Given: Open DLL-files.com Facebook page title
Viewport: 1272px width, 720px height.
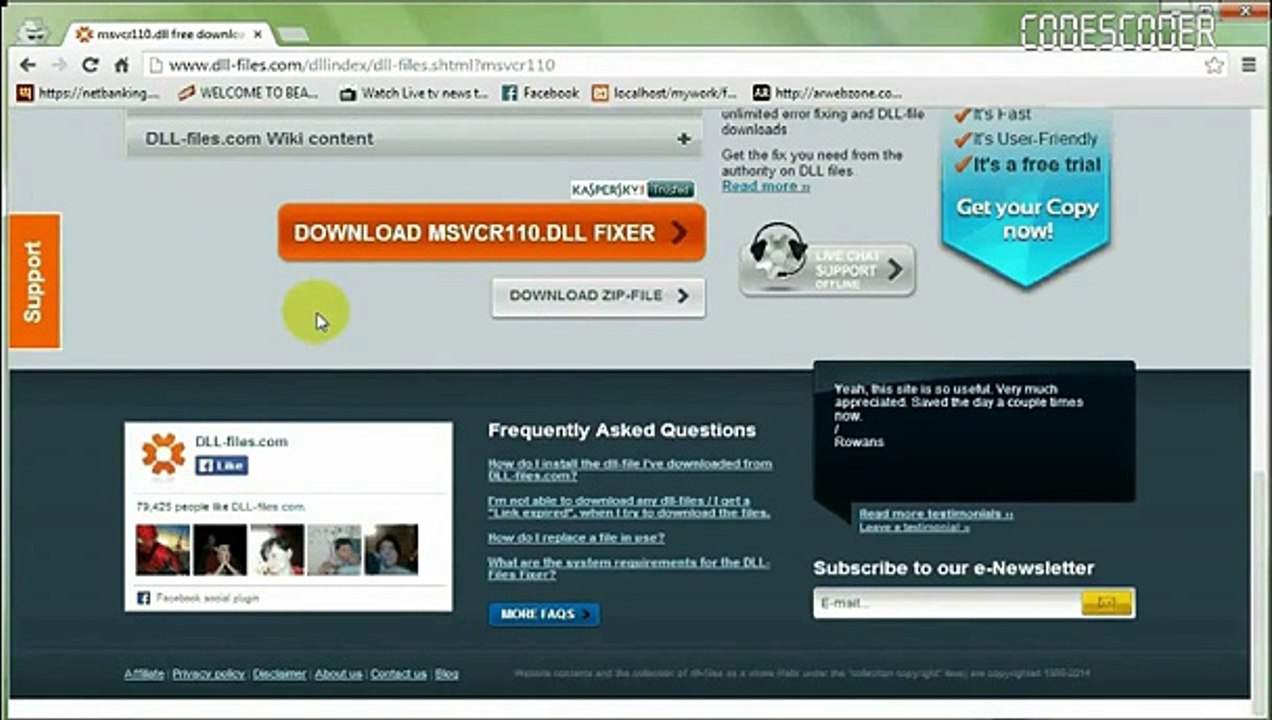Looking at the screenshot, I should 241,441.
